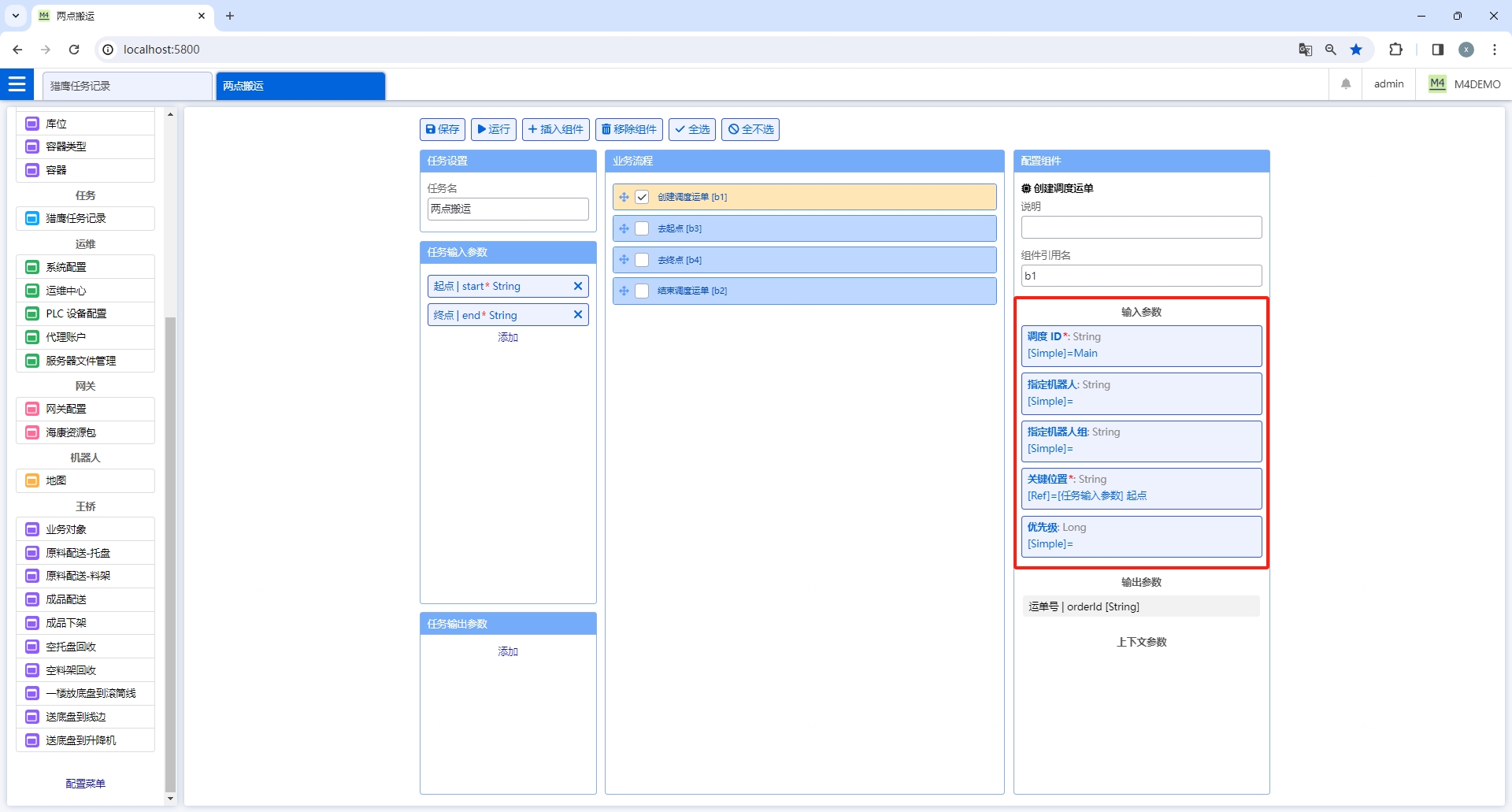Open new browser tab
The image size is (1512, 812).
point(230,16)
